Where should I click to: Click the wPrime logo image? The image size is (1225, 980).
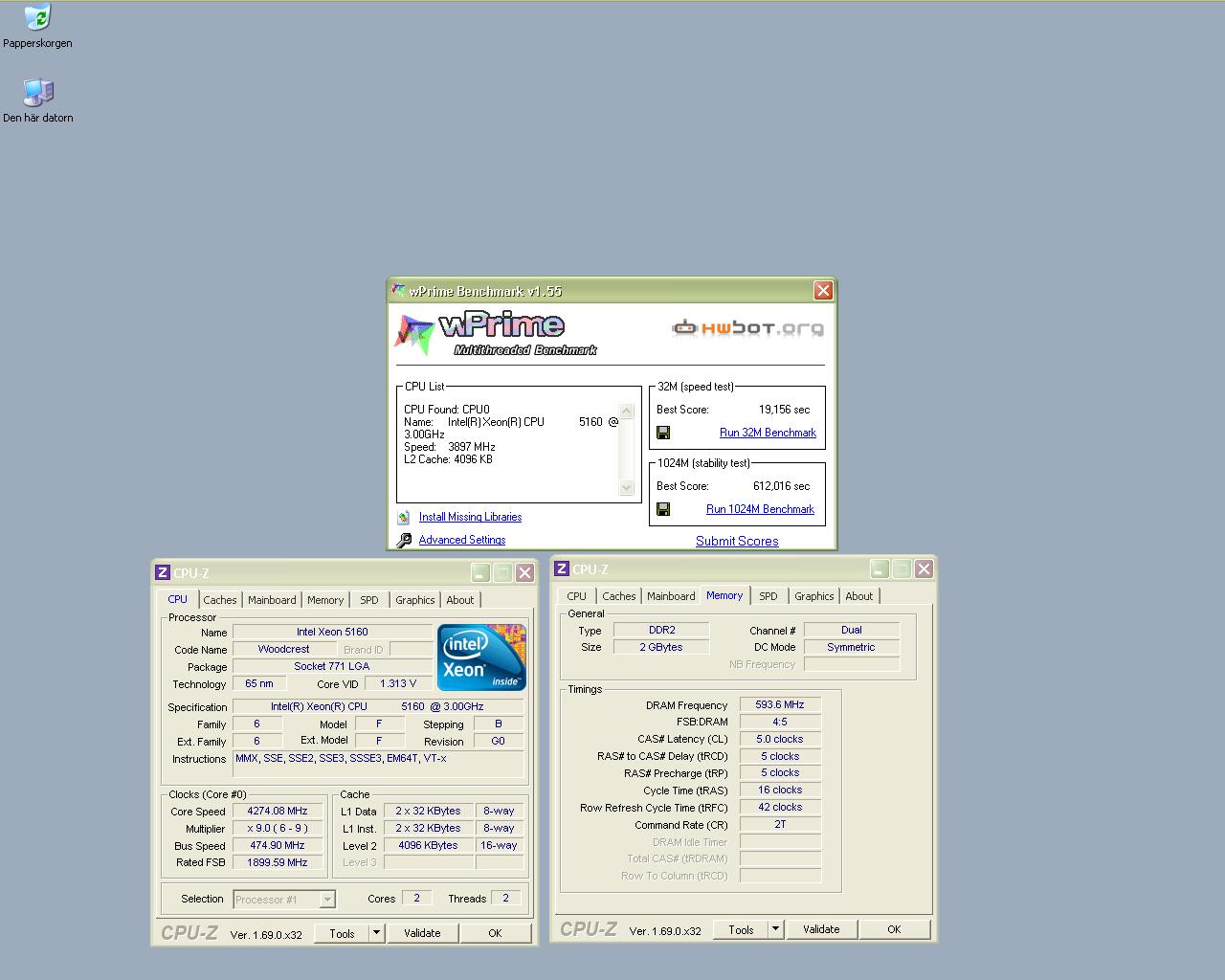pos(496,334)
